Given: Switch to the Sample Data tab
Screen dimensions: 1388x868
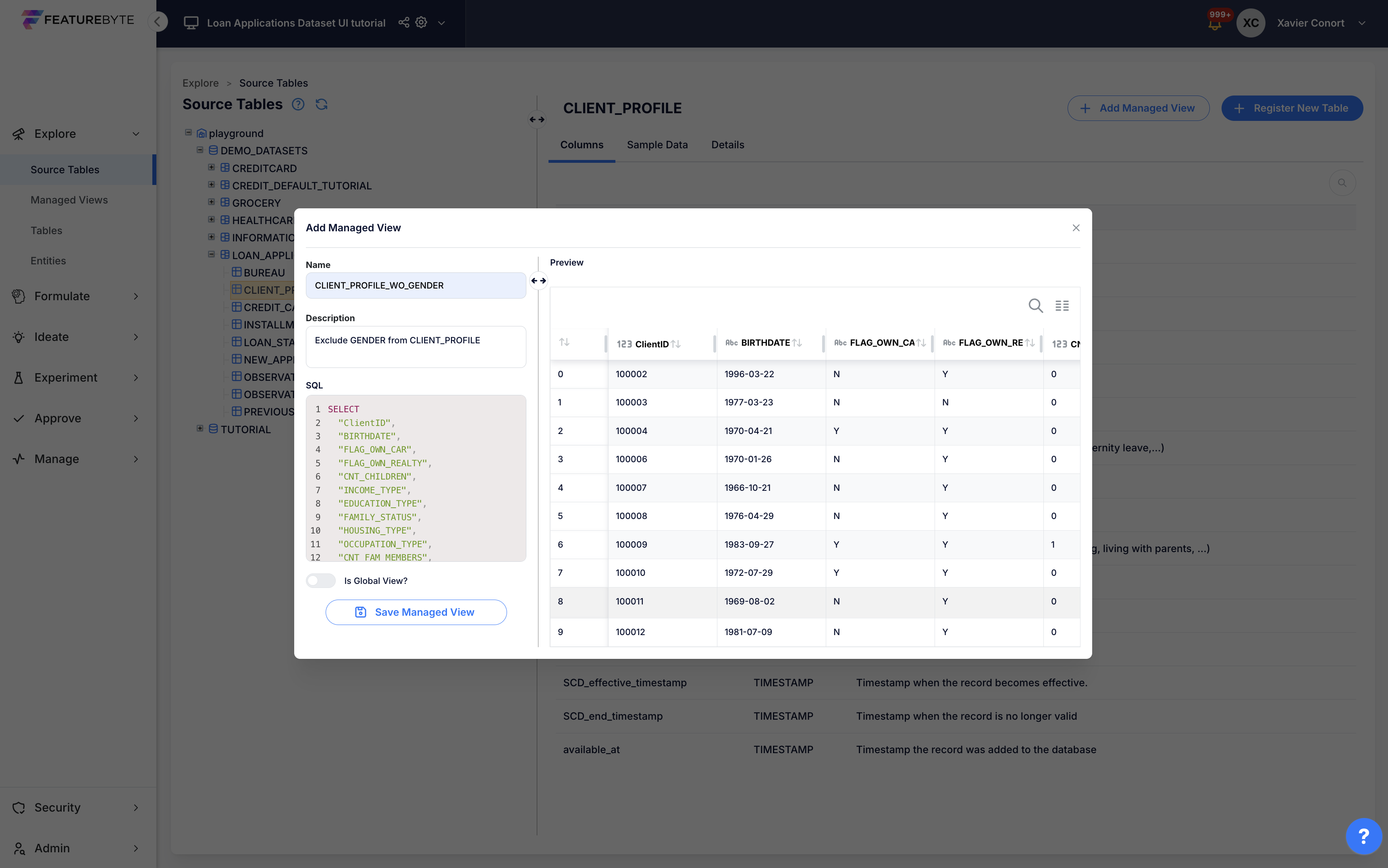Looking at the screenshot, I should (657, 145).
